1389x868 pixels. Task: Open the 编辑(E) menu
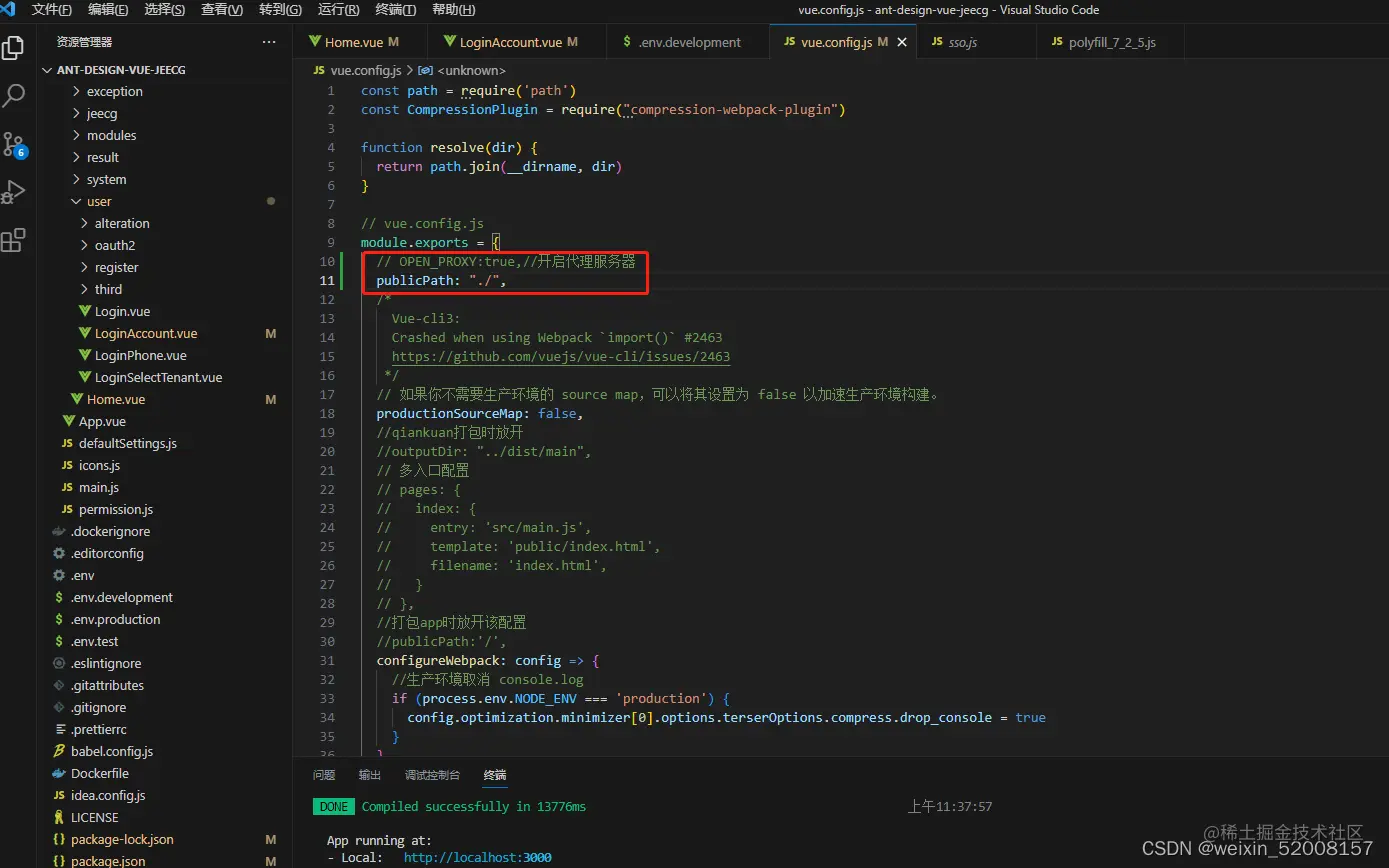pos(108,10)
